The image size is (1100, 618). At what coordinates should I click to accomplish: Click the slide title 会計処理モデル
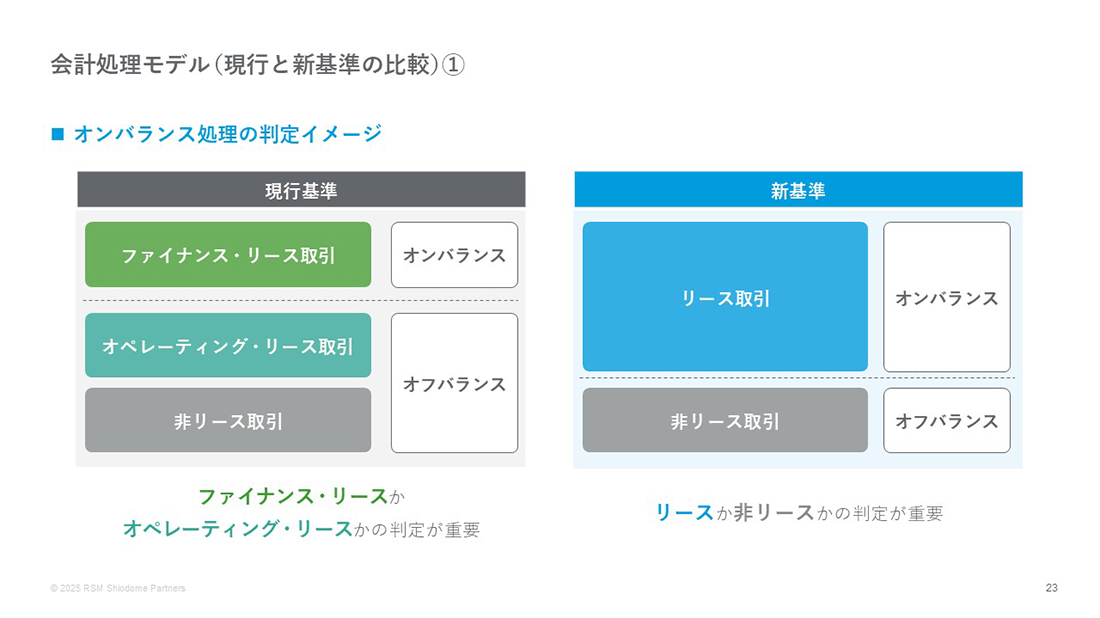257,65
